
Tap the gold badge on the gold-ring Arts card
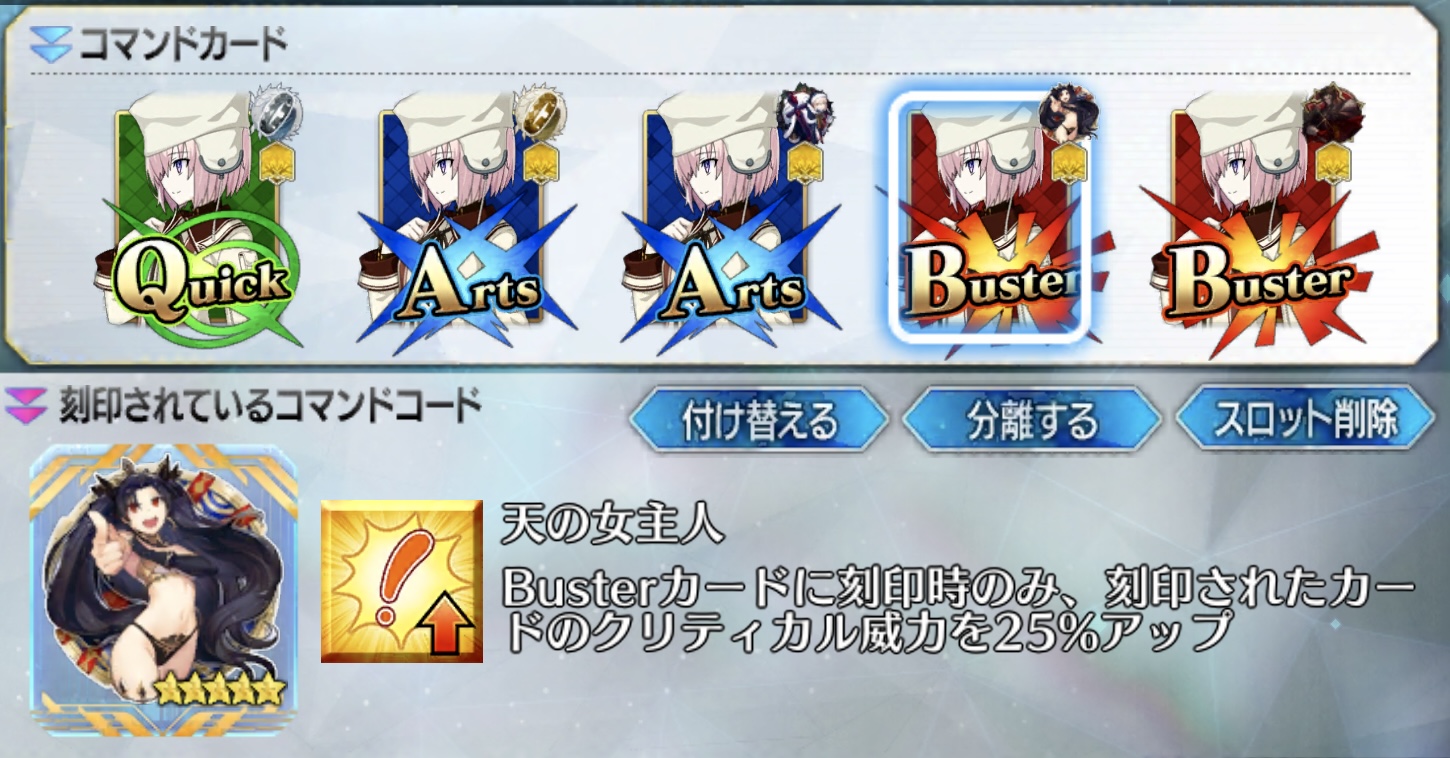pos(540,163)
